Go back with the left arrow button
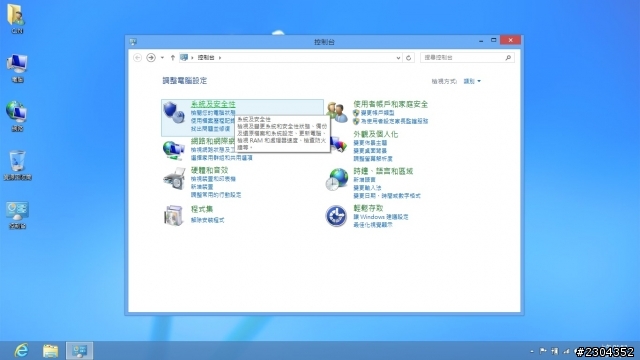Image resolution: width=640 pixels, height=360 pixels. pos(138,58)
